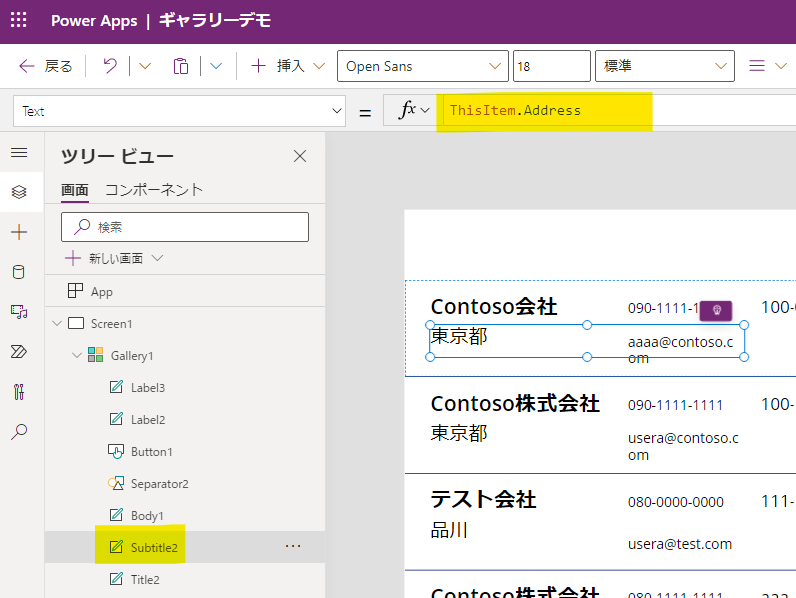
Task: Click the font size field showing 18
Action: 552,66
